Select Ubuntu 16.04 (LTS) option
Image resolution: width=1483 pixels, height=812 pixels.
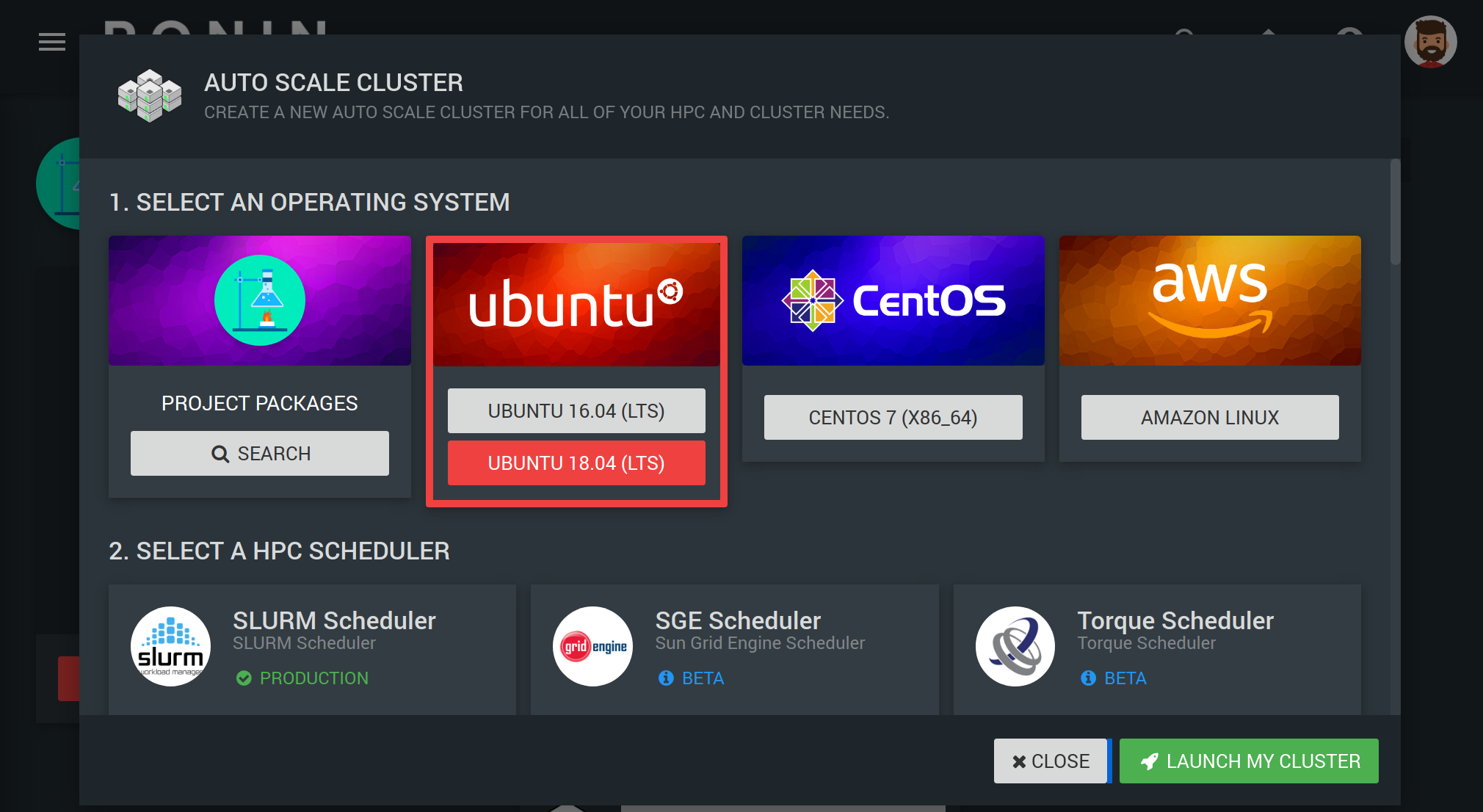tap(576, 411)
